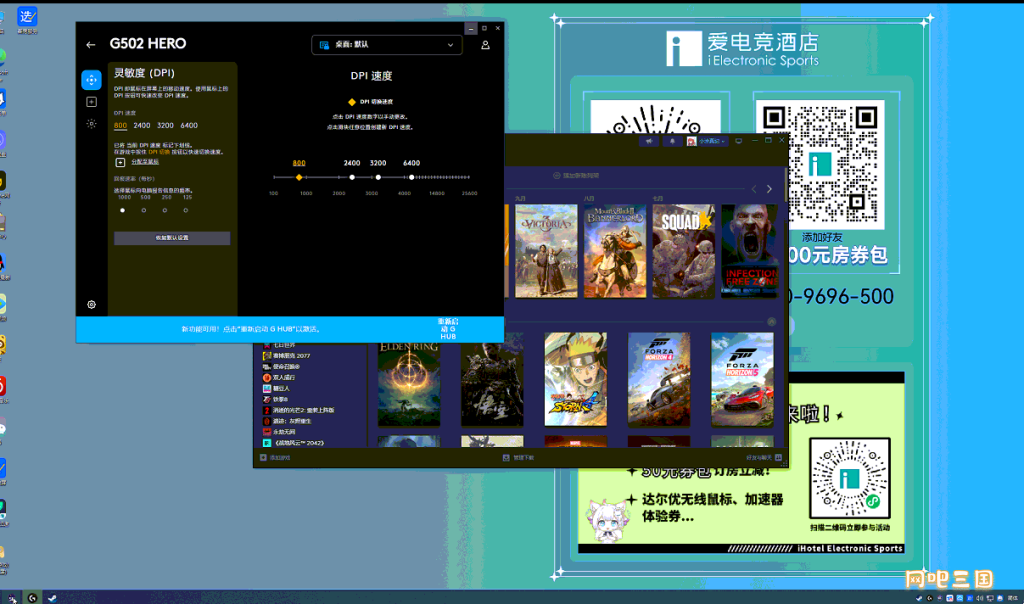Select the game ending in 2042 in Steam list

coord(293,443)
